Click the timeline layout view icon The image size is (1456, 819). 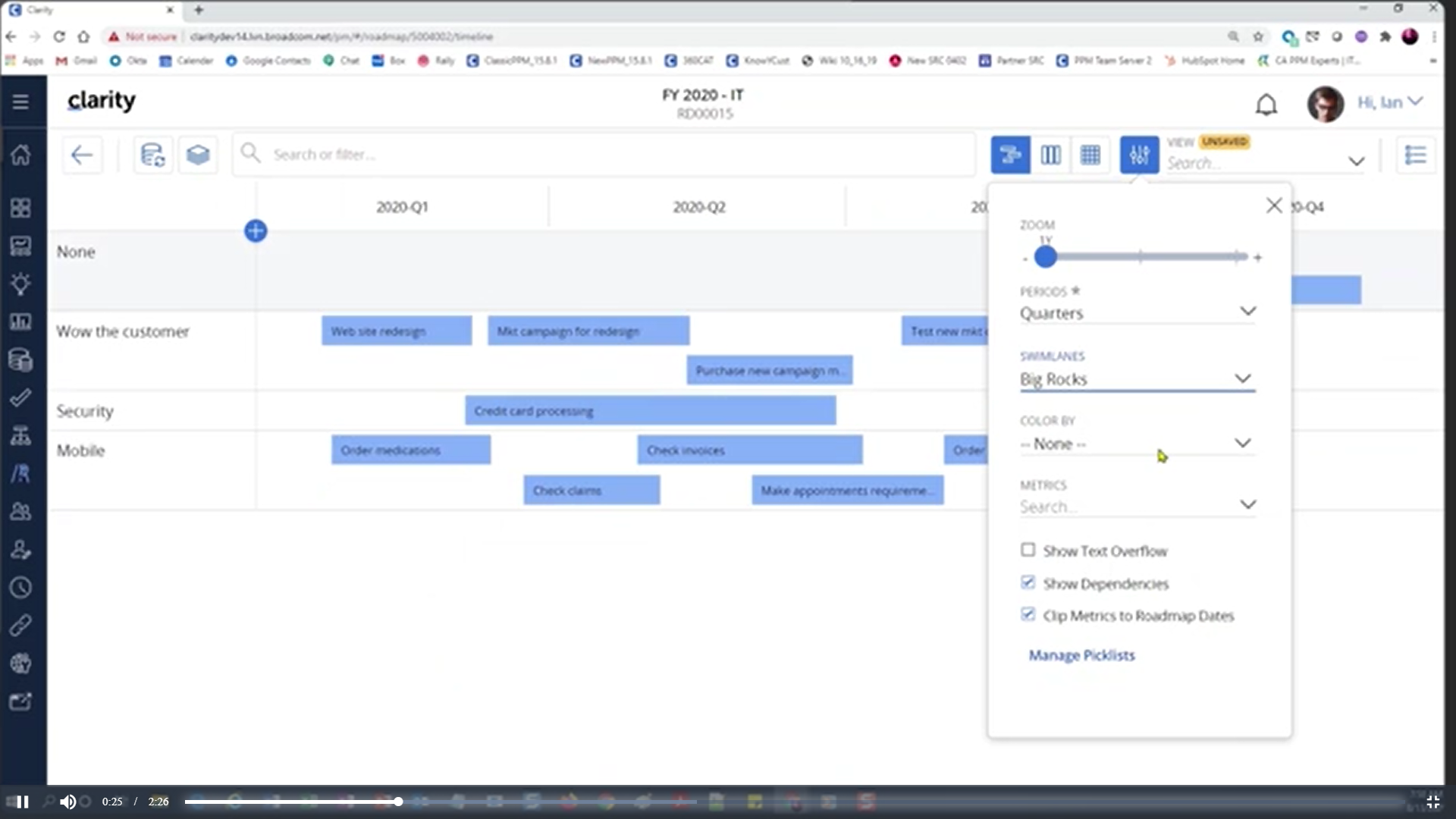click(1010, 155)
